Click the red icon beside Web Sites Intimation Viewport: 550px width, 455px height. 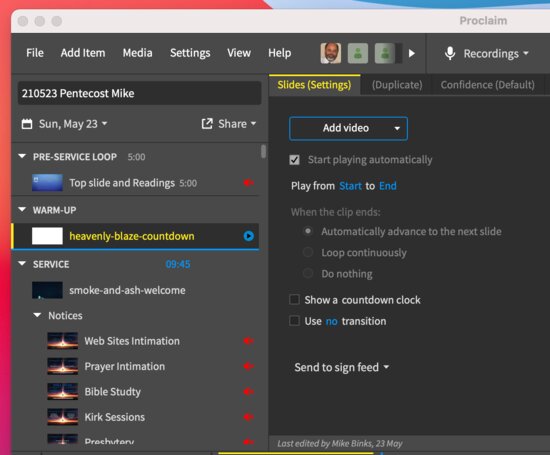(249, 341)
